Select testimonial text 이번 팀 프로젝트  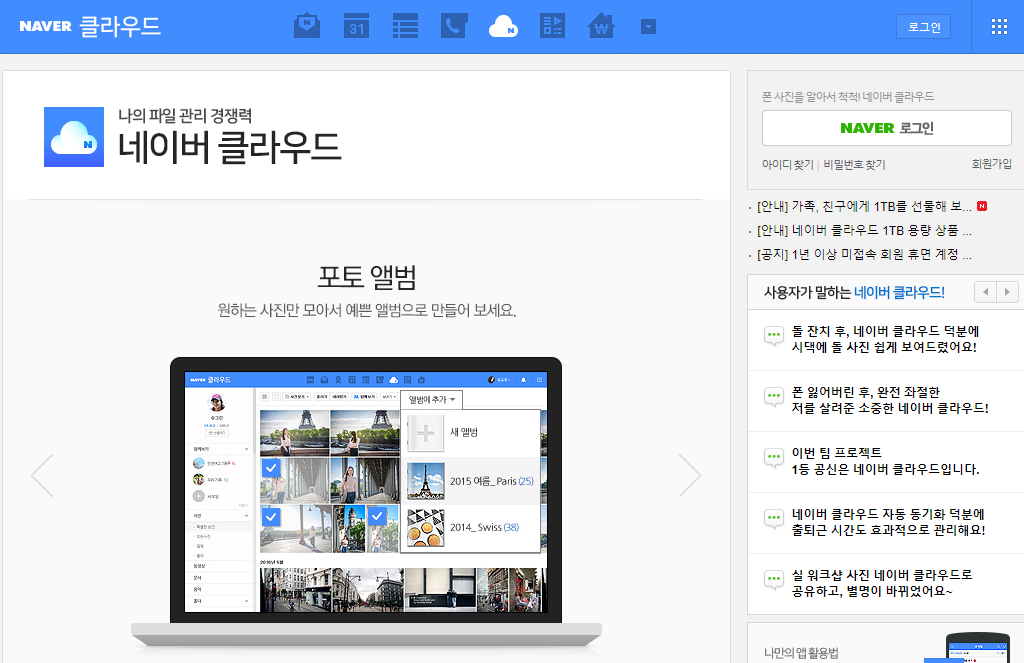tap(837, 453)
